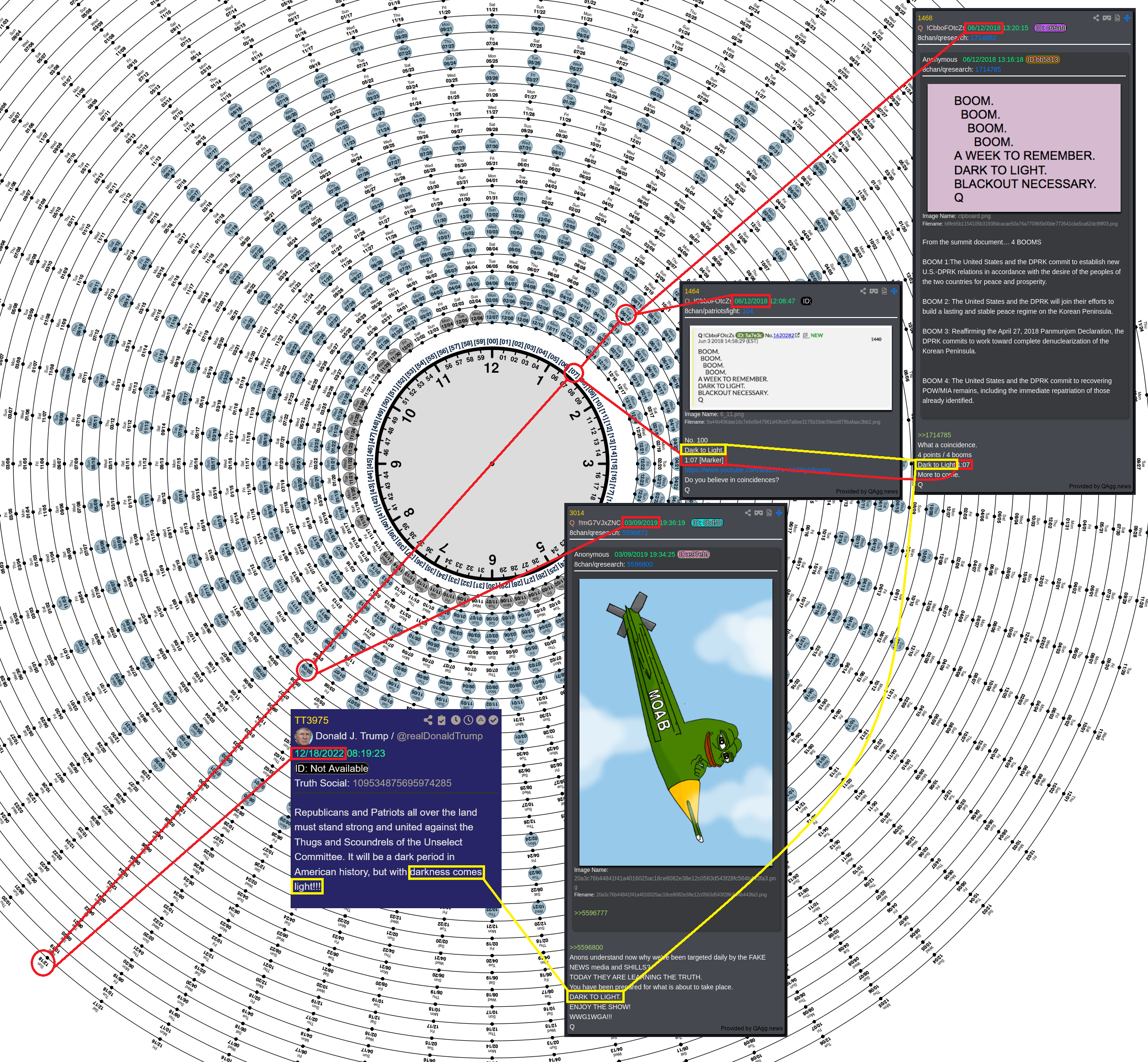The width and height of the screenshot is (1148, 1062).
Task: Click VR goggles icon on post 1468
Action: tap(1106, 18)
